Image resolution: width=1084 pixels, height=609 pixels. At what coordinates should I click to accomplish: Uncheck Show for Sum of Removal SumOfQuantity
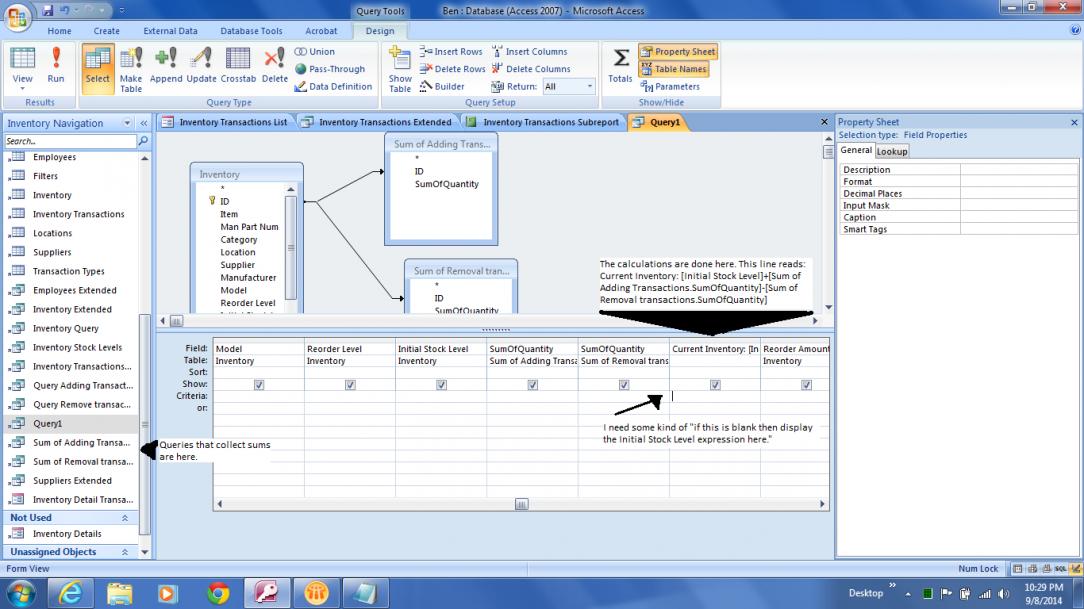point(624,385)
